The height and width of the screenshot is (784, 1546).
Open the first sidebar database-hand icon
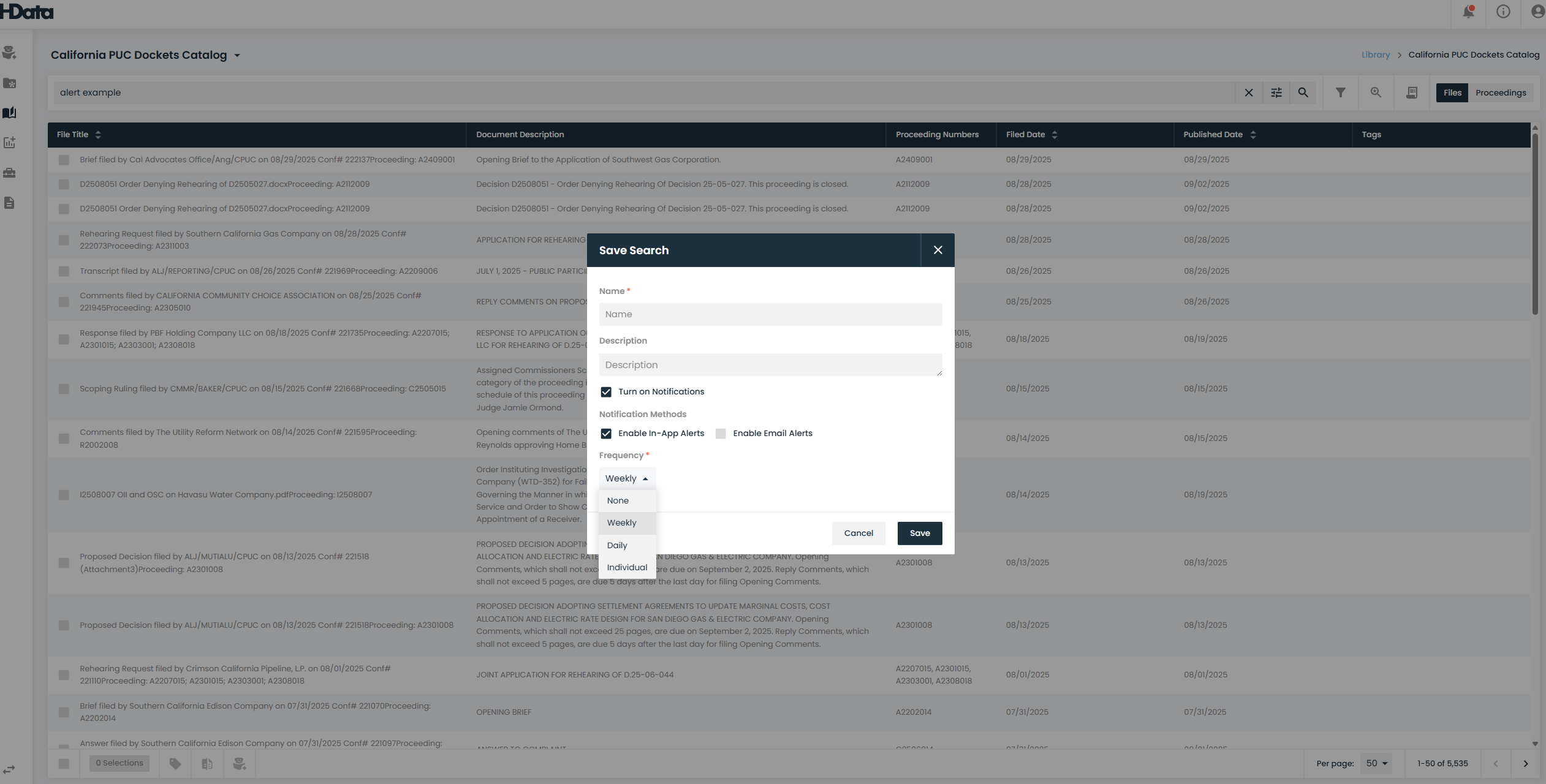[9, 53]
